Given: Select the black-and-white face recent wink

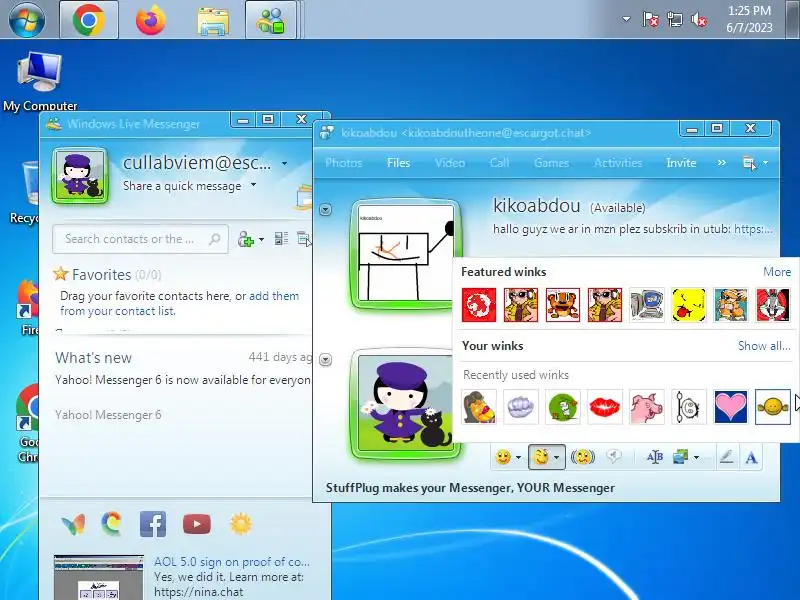Looking at the screenshot, I should [689, 407].
